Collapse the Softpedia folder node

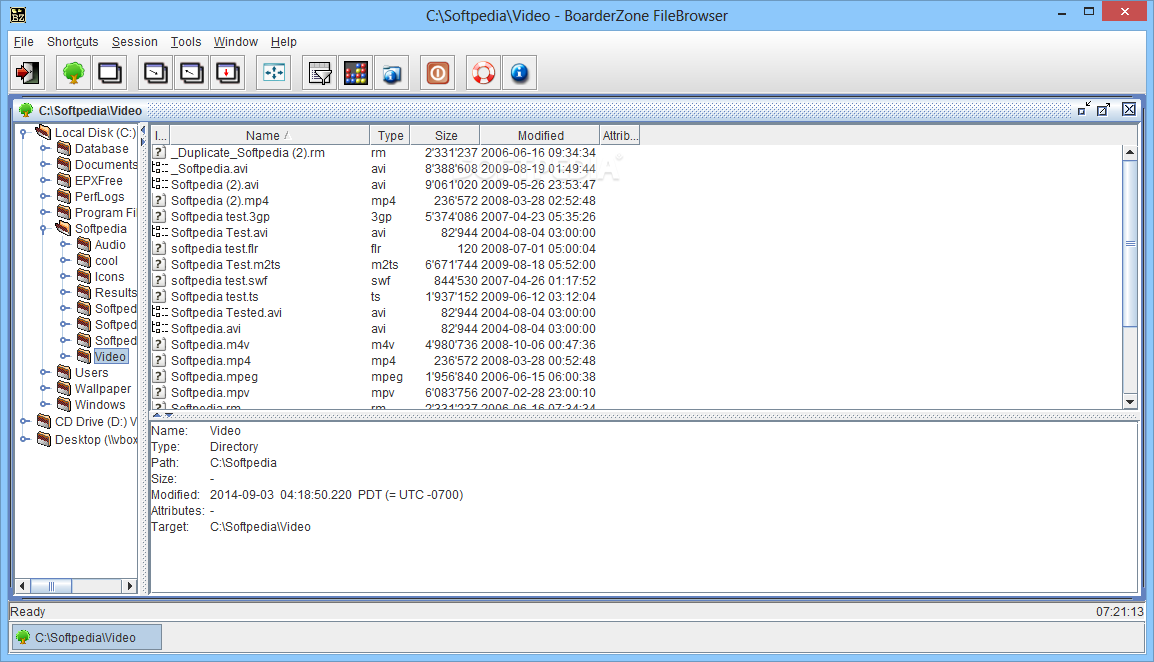point(43,229)
